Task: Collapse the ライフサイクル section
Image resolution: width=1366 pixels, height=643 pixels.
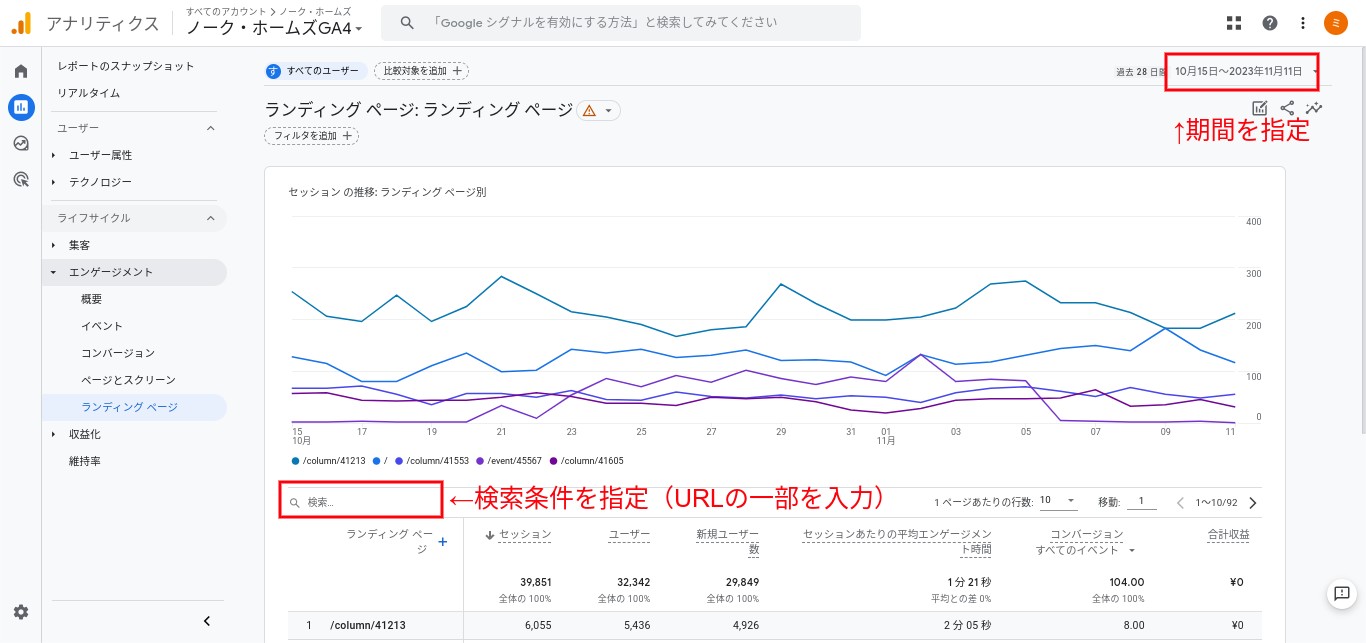Action: 211,218
